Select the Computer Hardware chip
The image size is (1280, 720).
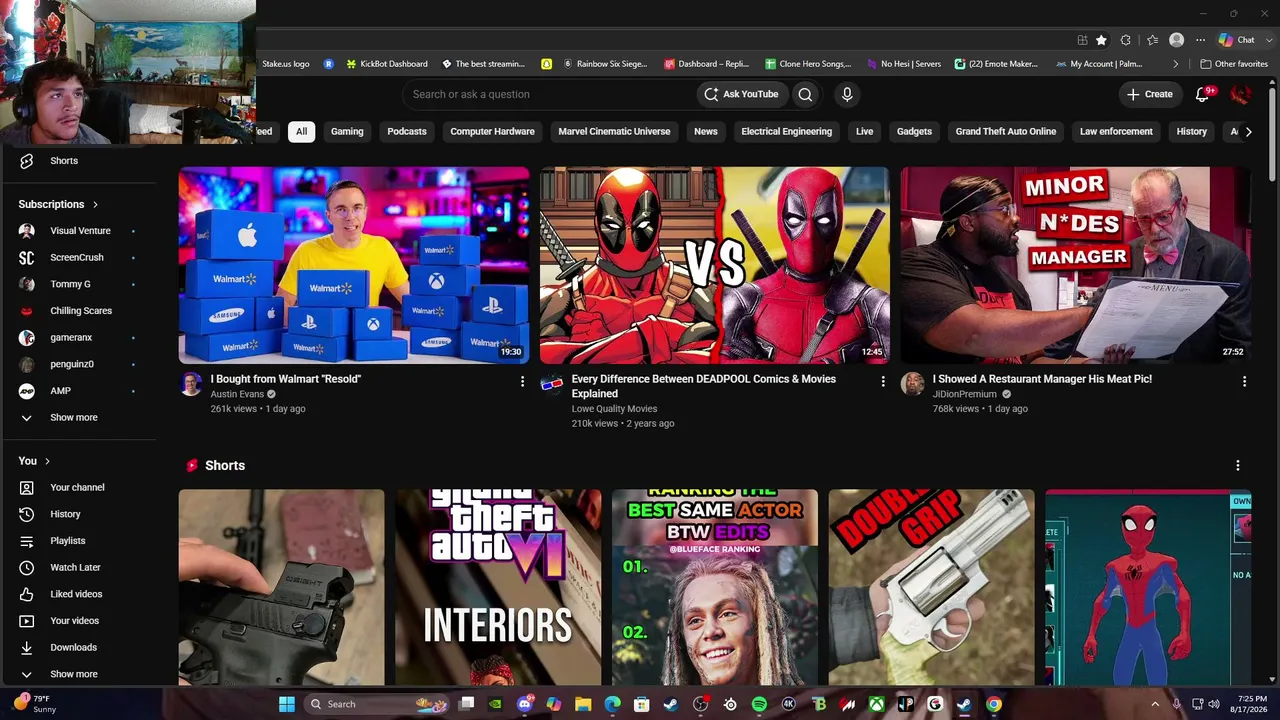492,132
